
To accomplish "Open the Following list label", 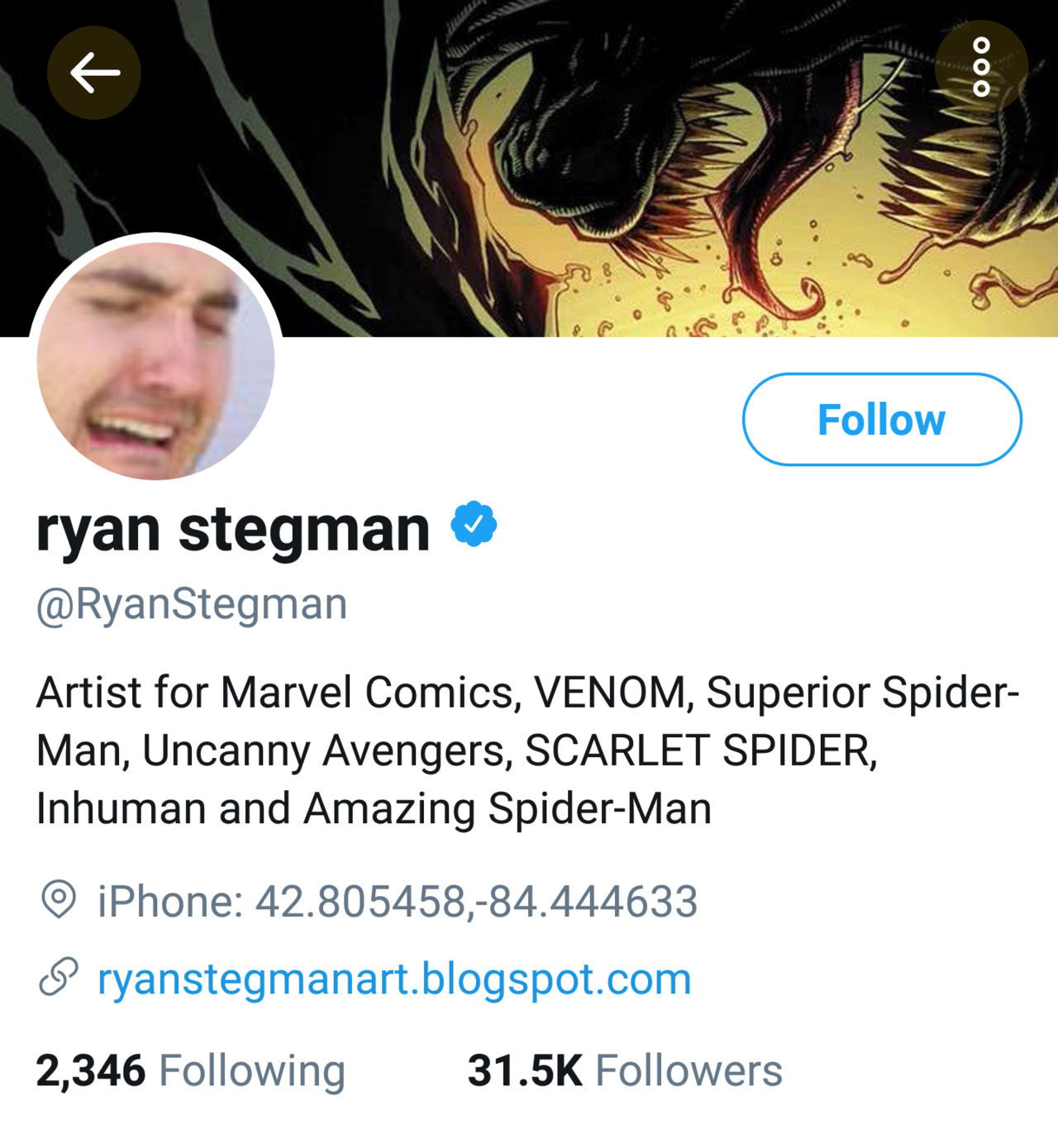I will [x=252, y=1071].
